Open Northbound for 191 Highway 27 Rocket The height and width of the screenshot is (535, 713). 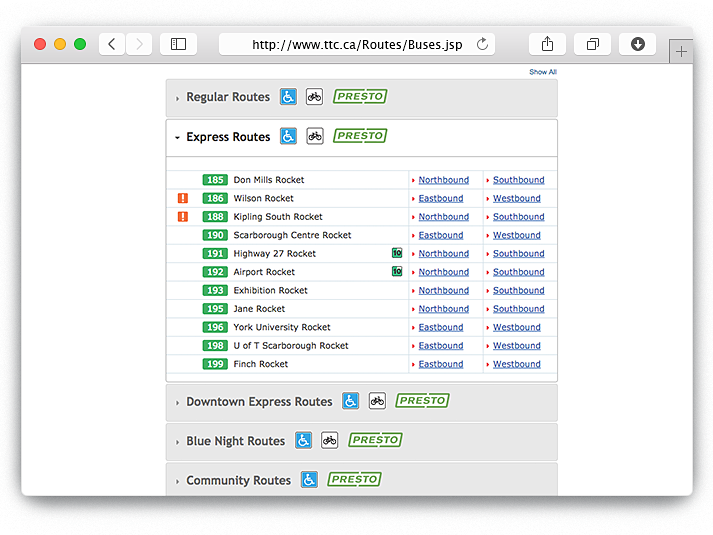(x=443, y=254)
